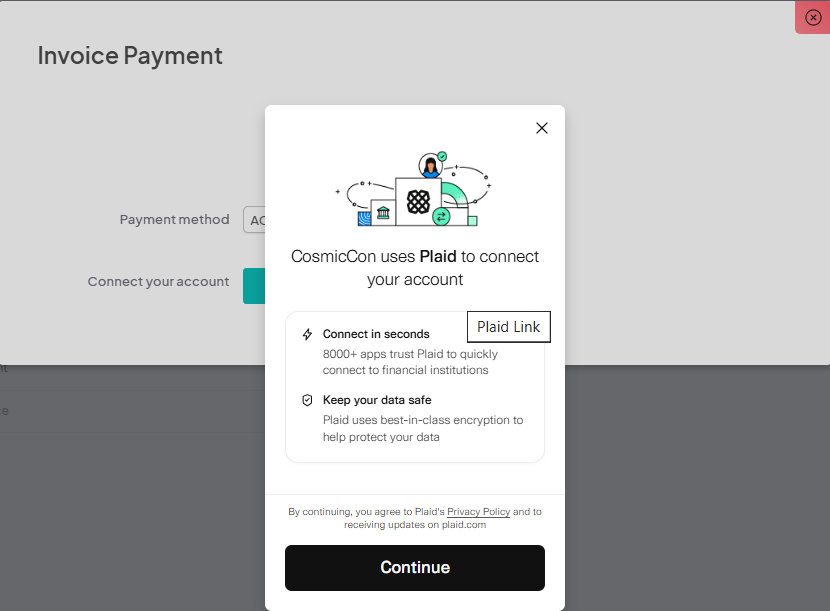Click the lightning bolt icon

click(x=307, y=334)
